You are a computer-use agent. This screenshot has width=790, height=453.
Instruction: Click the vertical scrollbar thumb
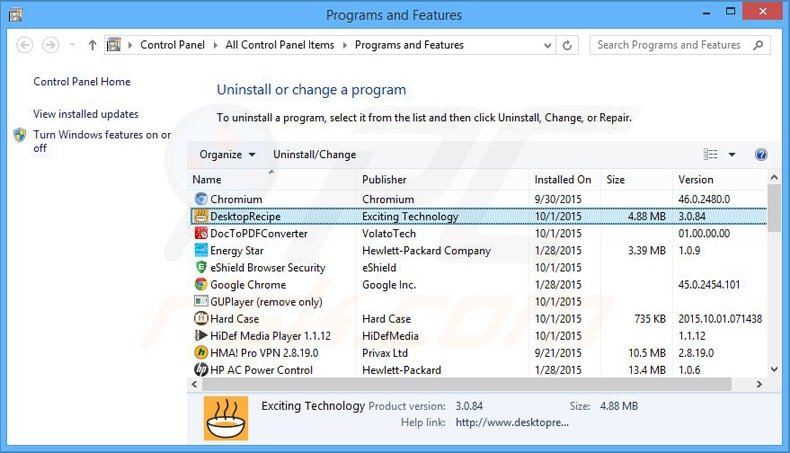click(x=774, y=208)
